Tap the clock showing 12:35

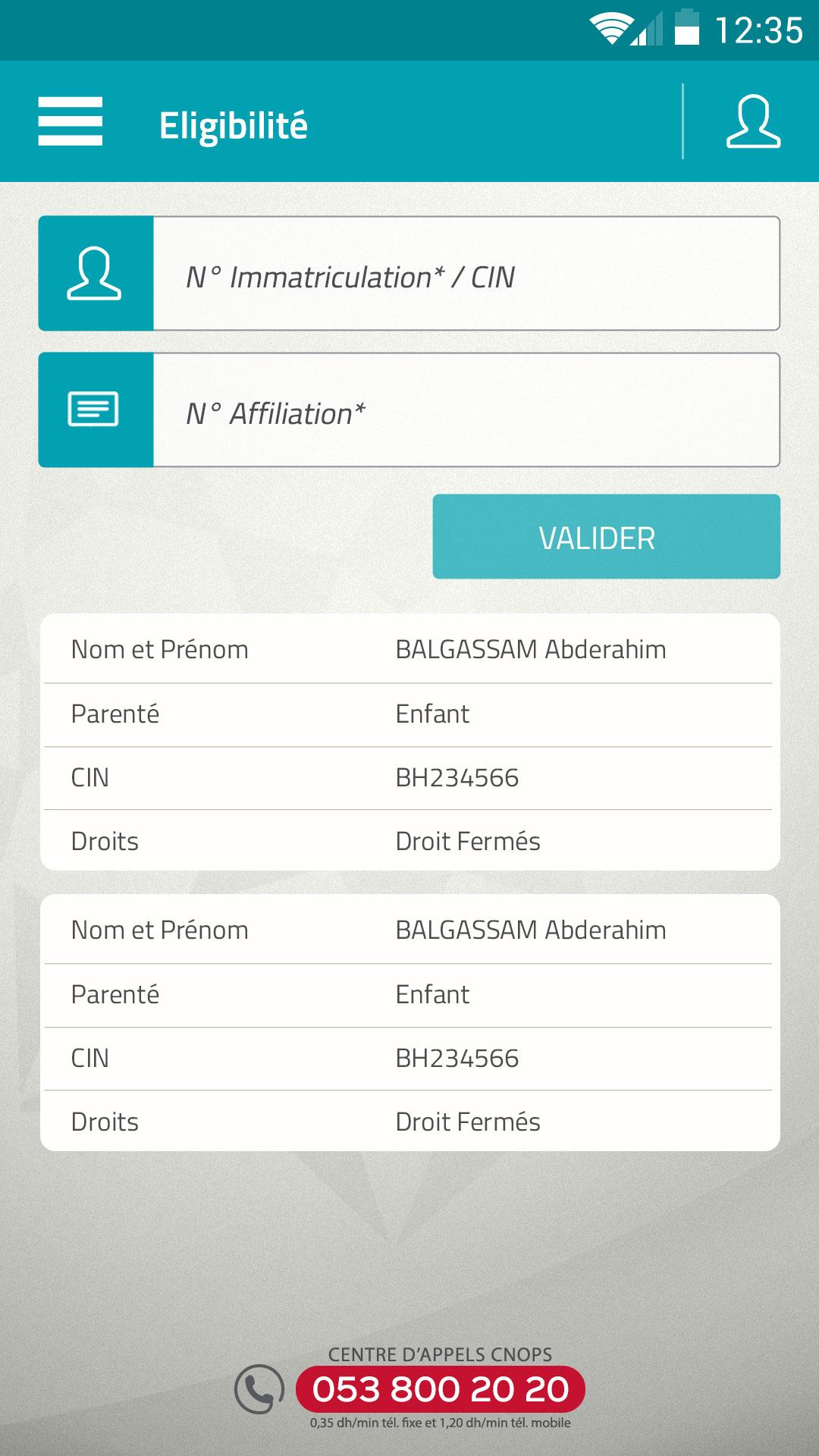coord(759,30)
